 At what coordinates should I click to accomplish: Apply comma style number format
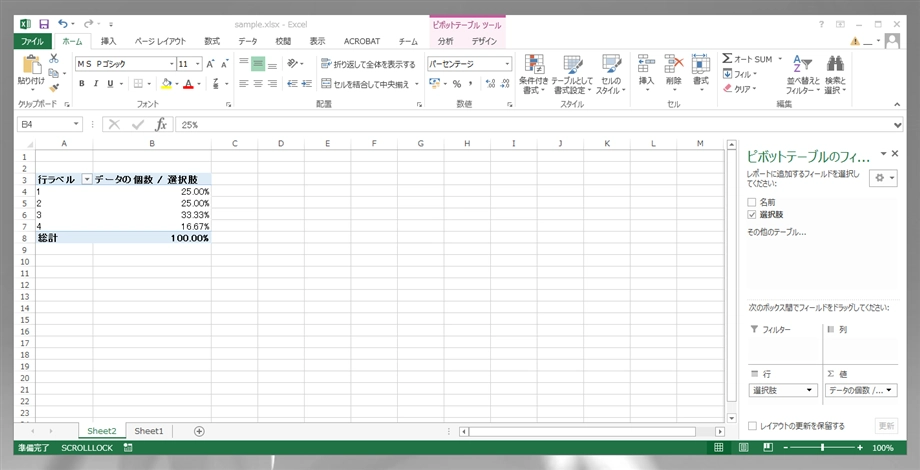(471, 84)
